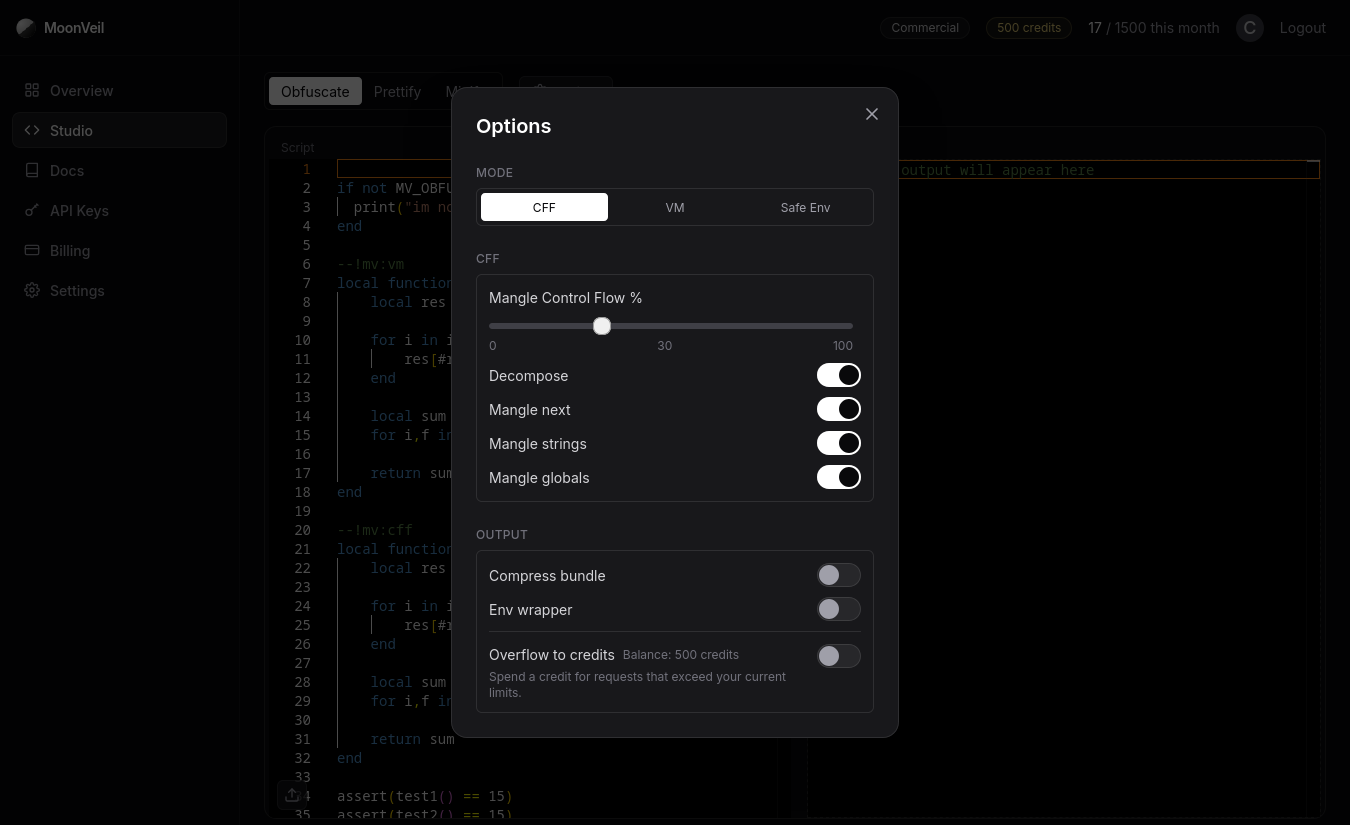Viewport: 1350px width, 825px height.
Task: Enable Overflow to credits
Action: [839, 656]
